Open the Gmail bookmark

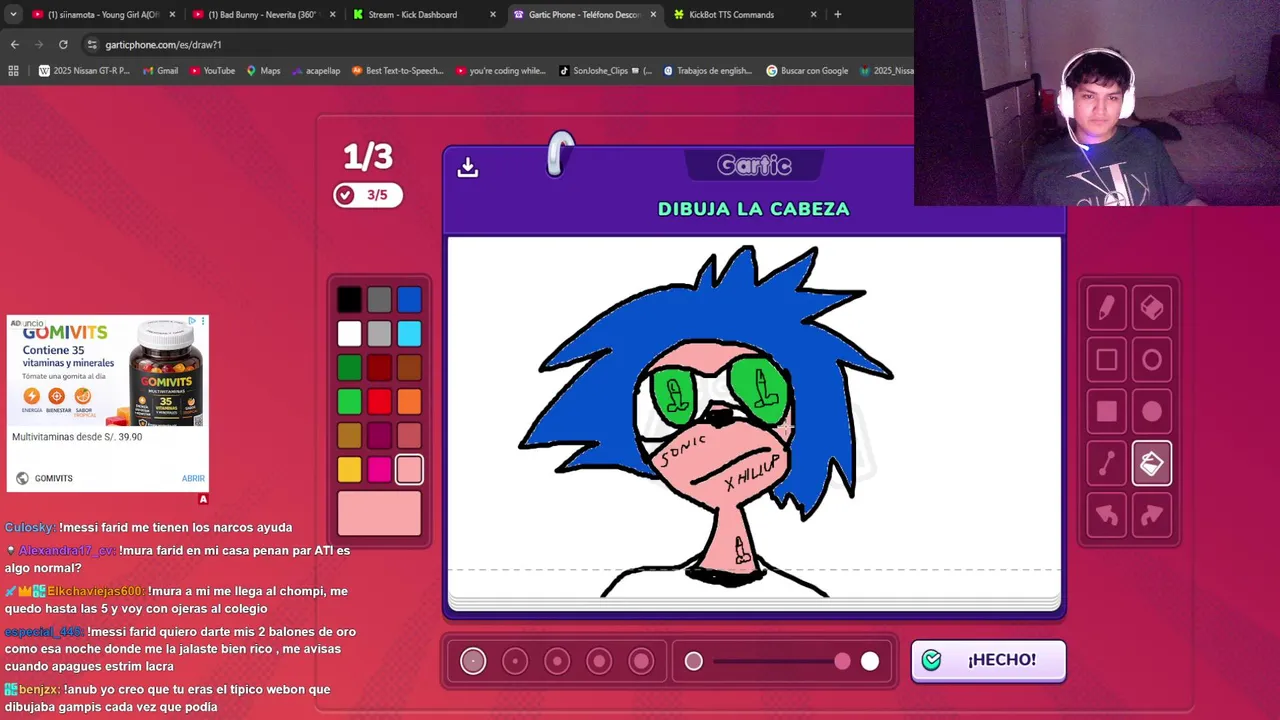point(160,71)
